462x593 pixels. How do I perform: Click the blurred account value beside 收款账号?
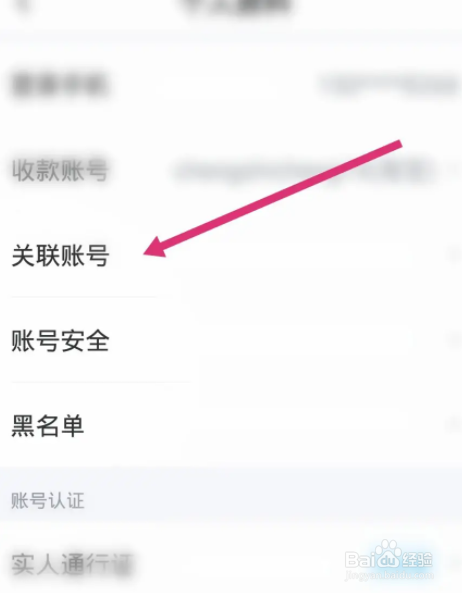coord(304,170)
